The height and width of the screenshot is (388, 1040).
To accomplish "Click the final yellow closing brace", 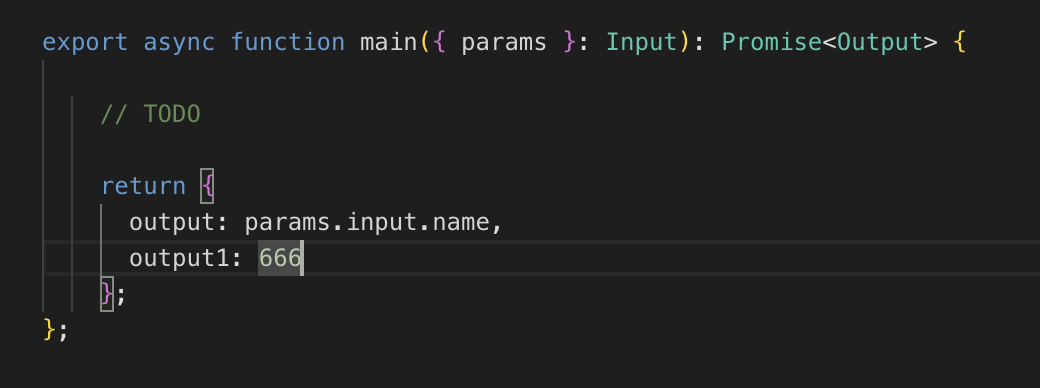I will [x=49, y=330].
